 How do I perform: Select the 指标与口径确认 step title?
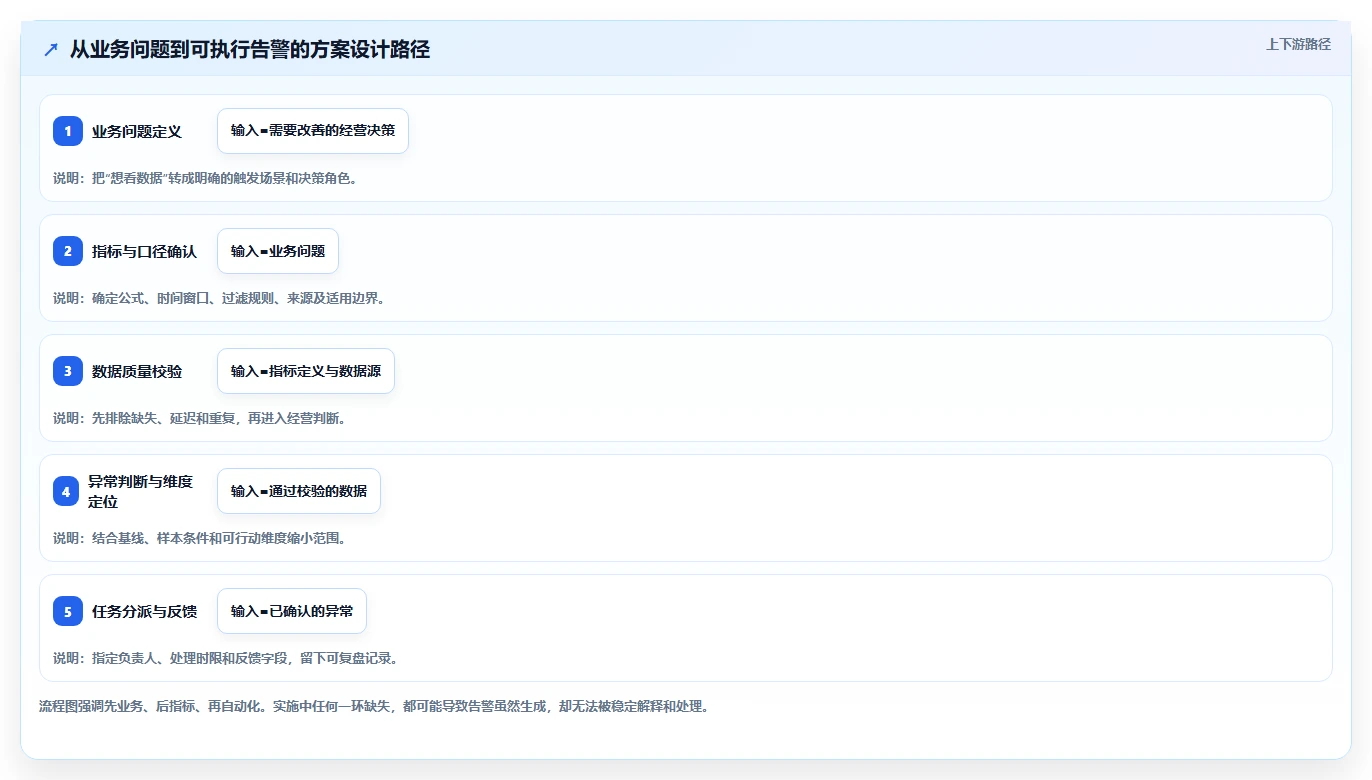pyautogui.click(x=145, y=251)
